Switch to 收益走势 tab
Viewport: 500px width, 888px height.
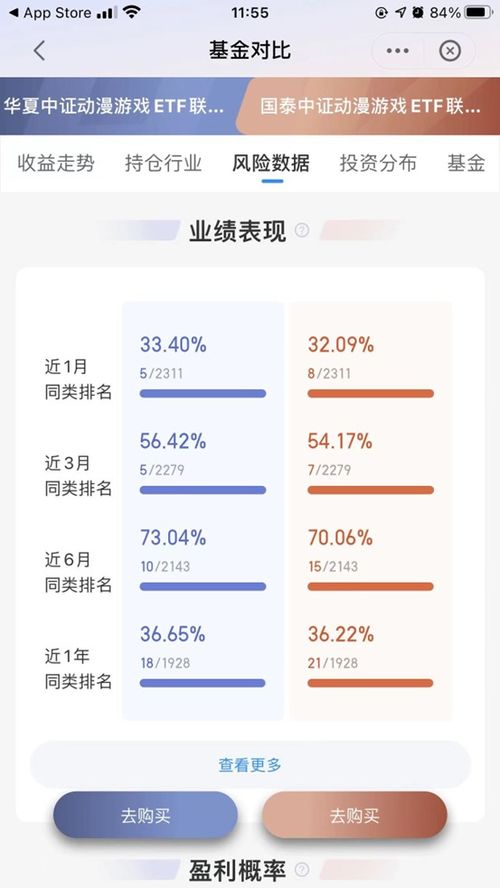coord(55,163)
